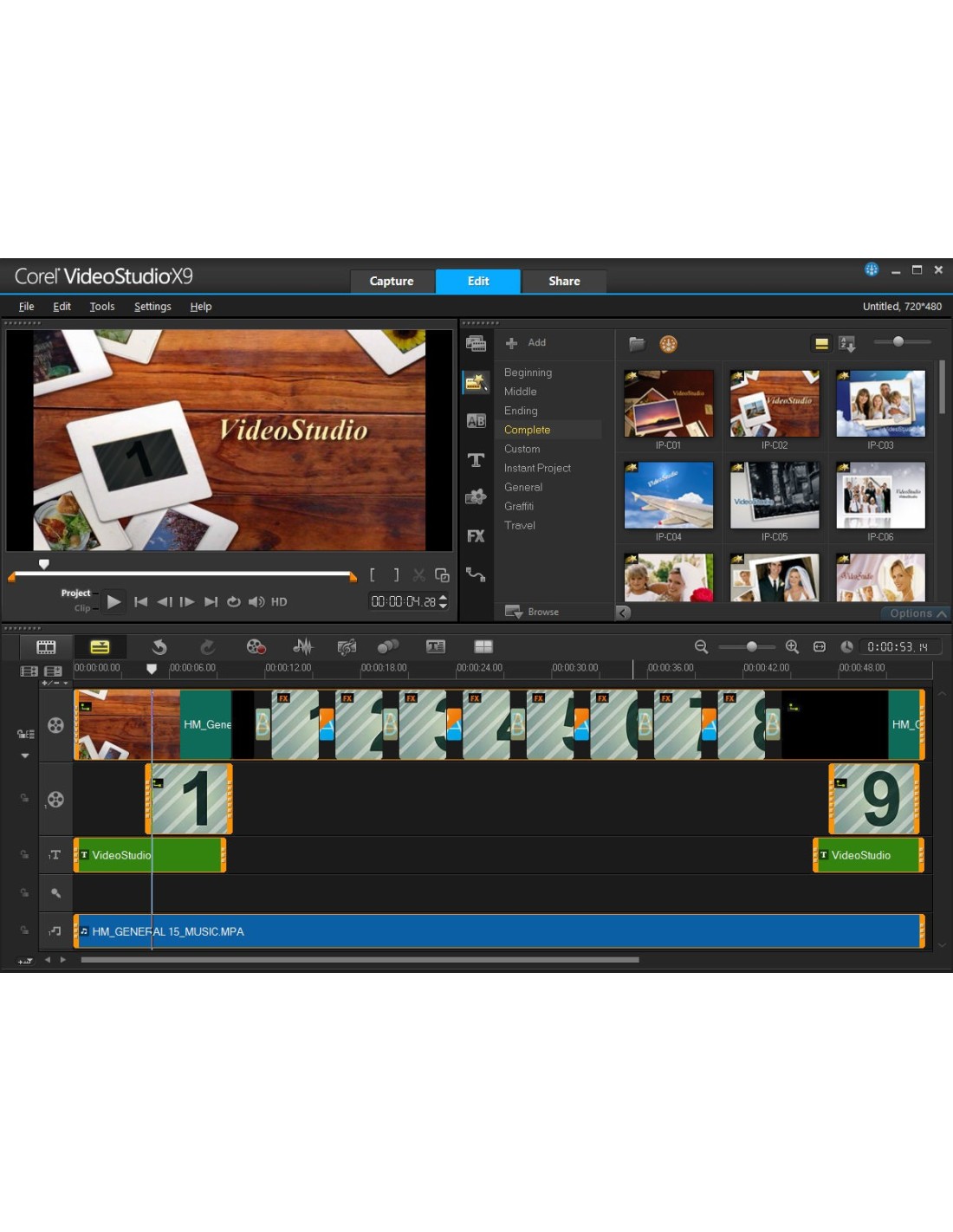This screenshot has height=1232, width=953.
Task: Step to the previous frame
Action: pos(164,601)
